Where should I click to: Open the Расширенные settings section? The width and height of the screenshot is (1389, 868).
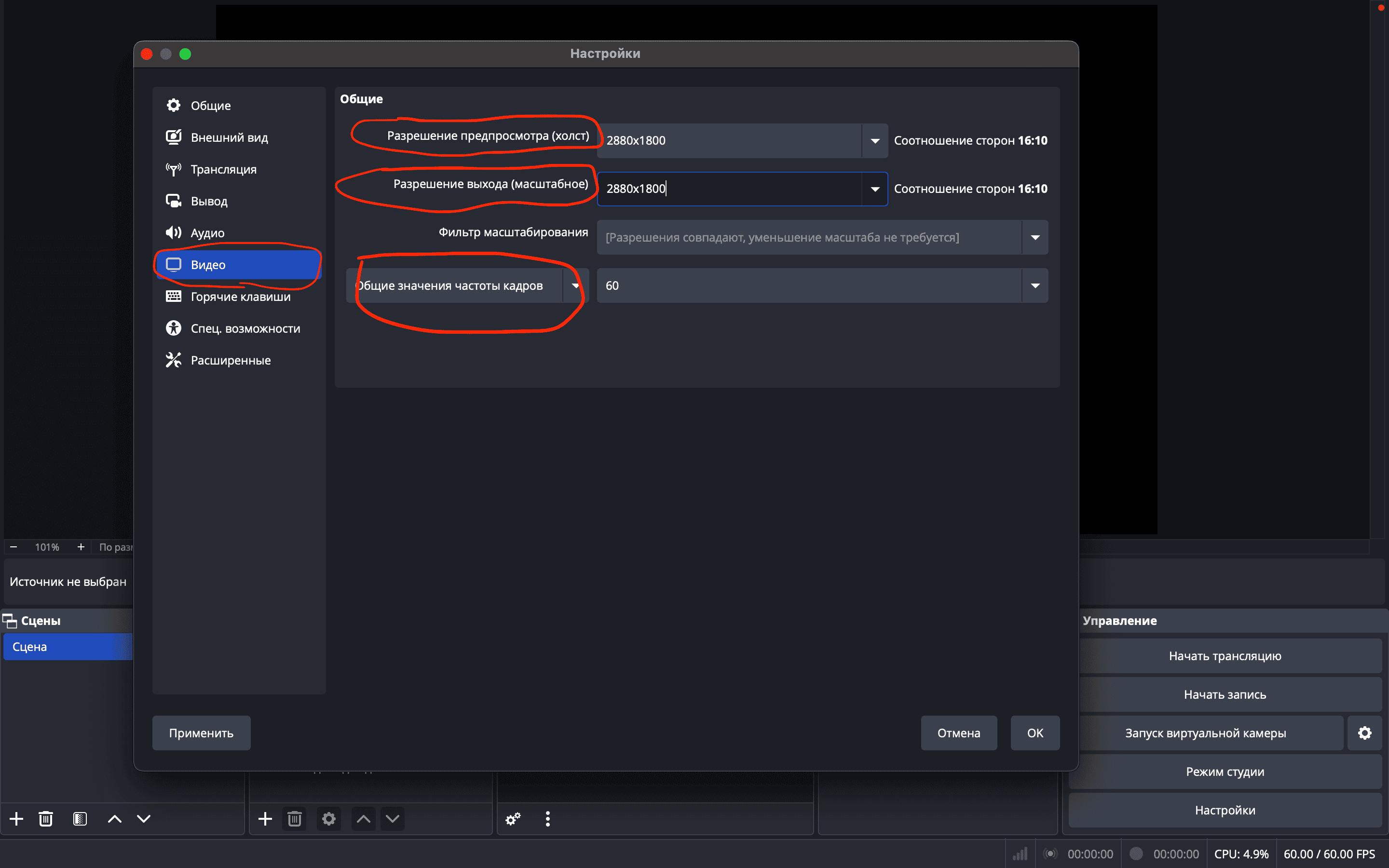point(238,361)
